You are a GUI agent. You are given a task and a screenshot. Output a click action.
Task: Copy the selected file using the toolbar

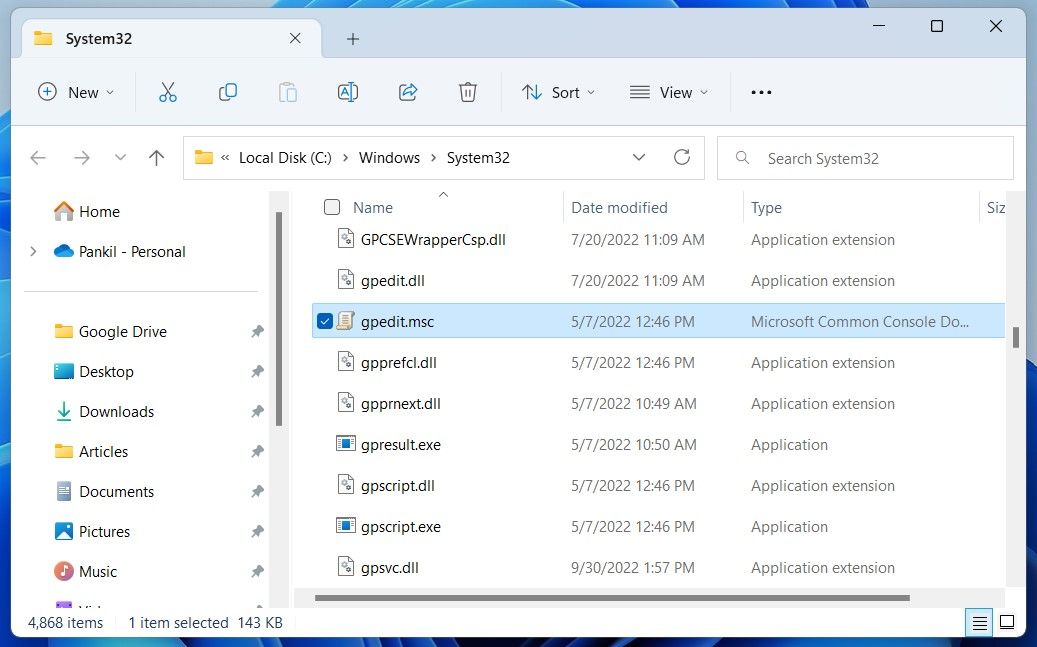pos(227,92)
